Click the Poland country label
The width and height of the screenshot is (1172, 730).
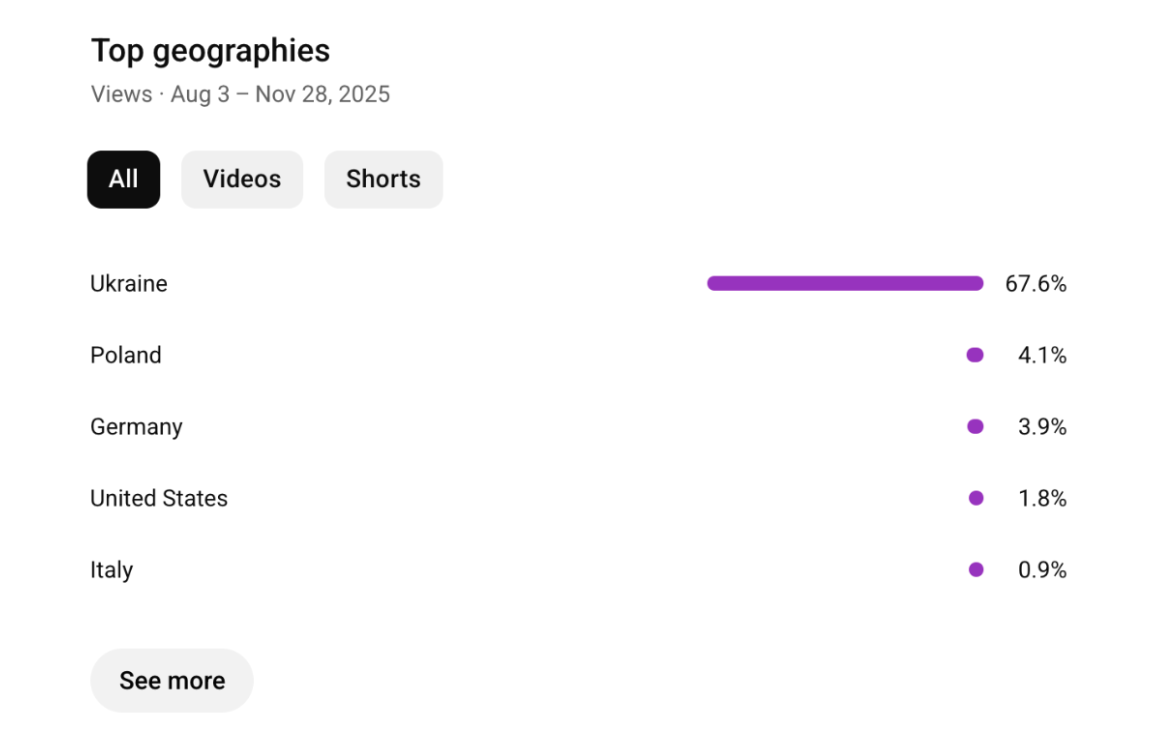click(126, 354)
